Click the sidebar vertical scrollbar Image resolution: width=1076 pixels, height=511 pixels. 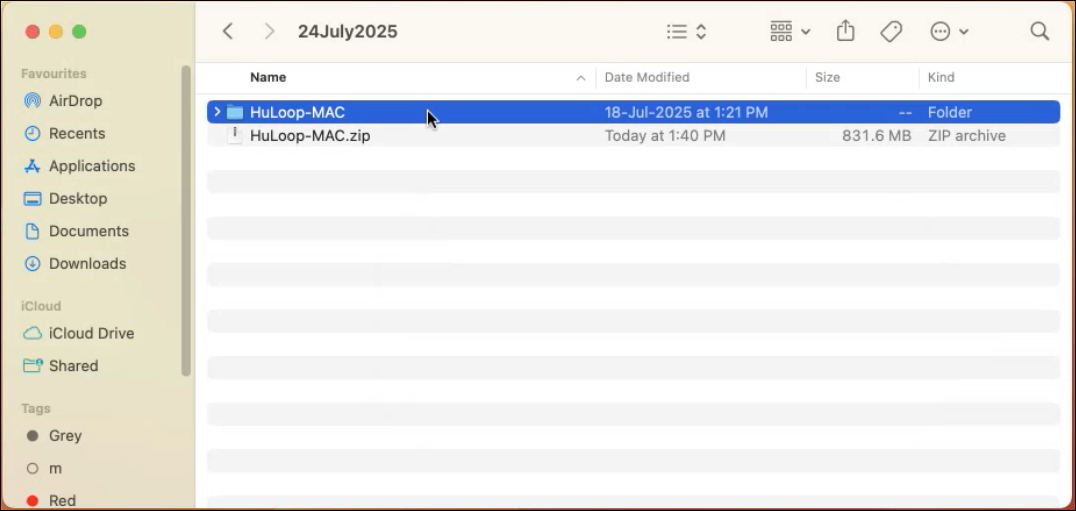click(186, 220)
